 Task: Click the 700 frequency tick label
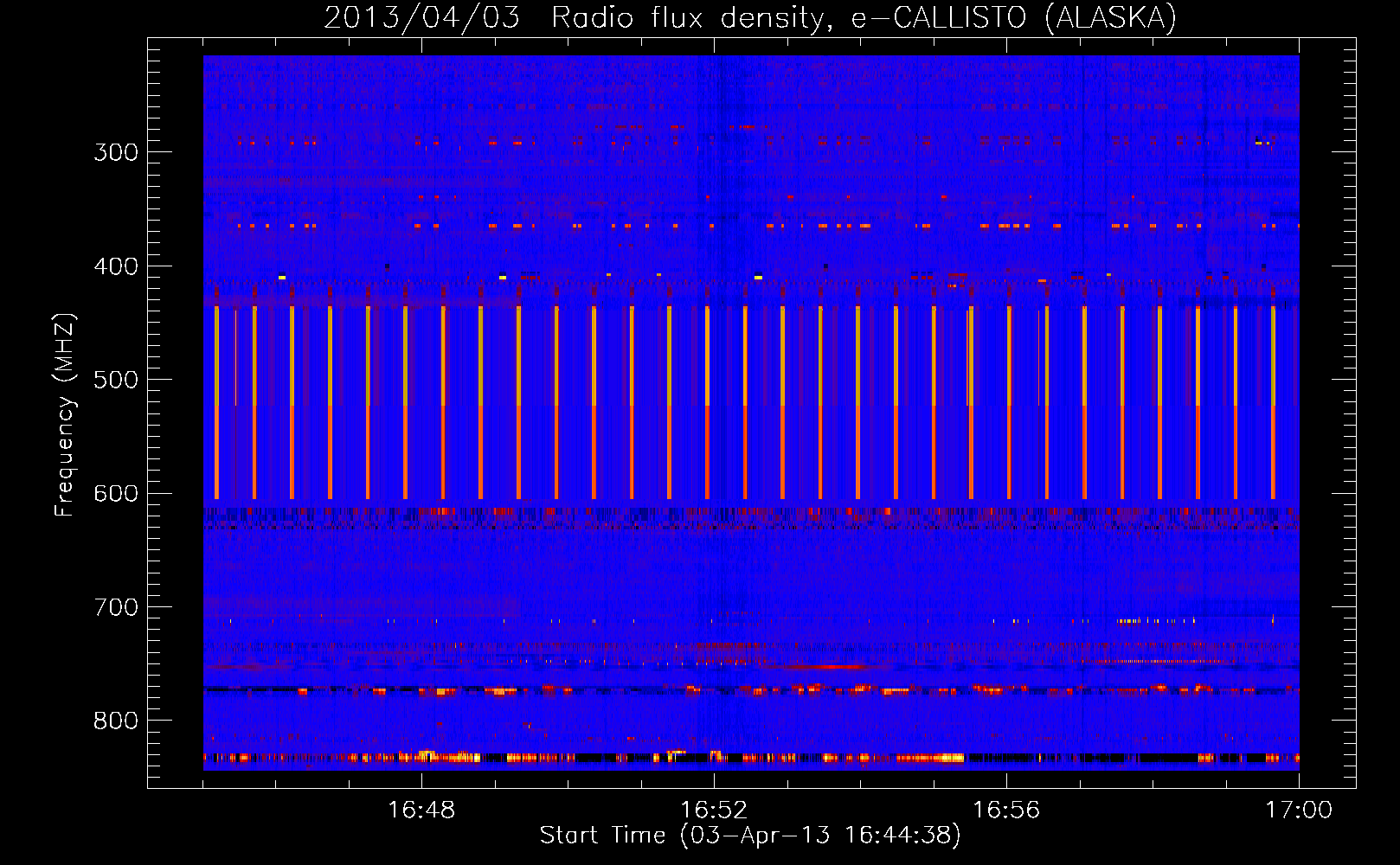click(x=116, y=607)
